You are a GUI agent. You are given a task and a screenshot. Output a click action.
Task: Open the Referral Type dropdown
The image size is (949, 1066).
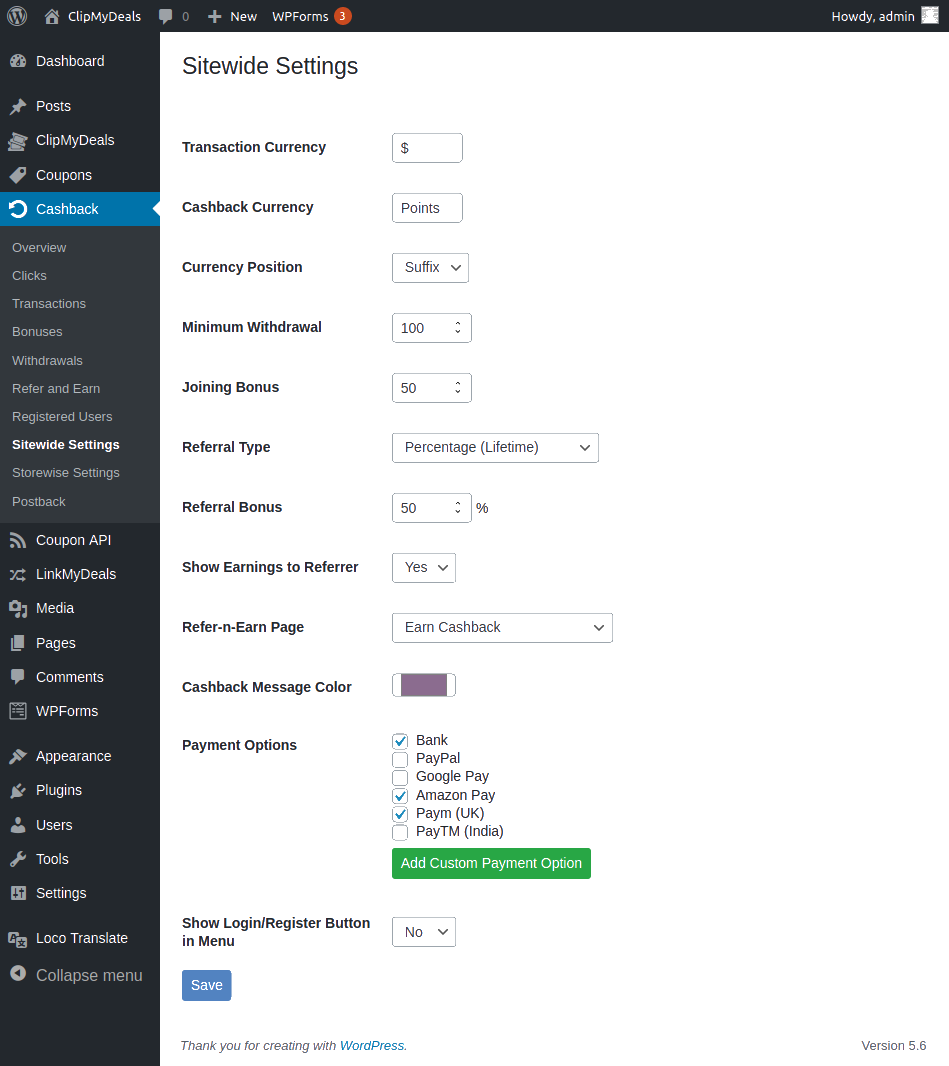(x=496, y=448)
